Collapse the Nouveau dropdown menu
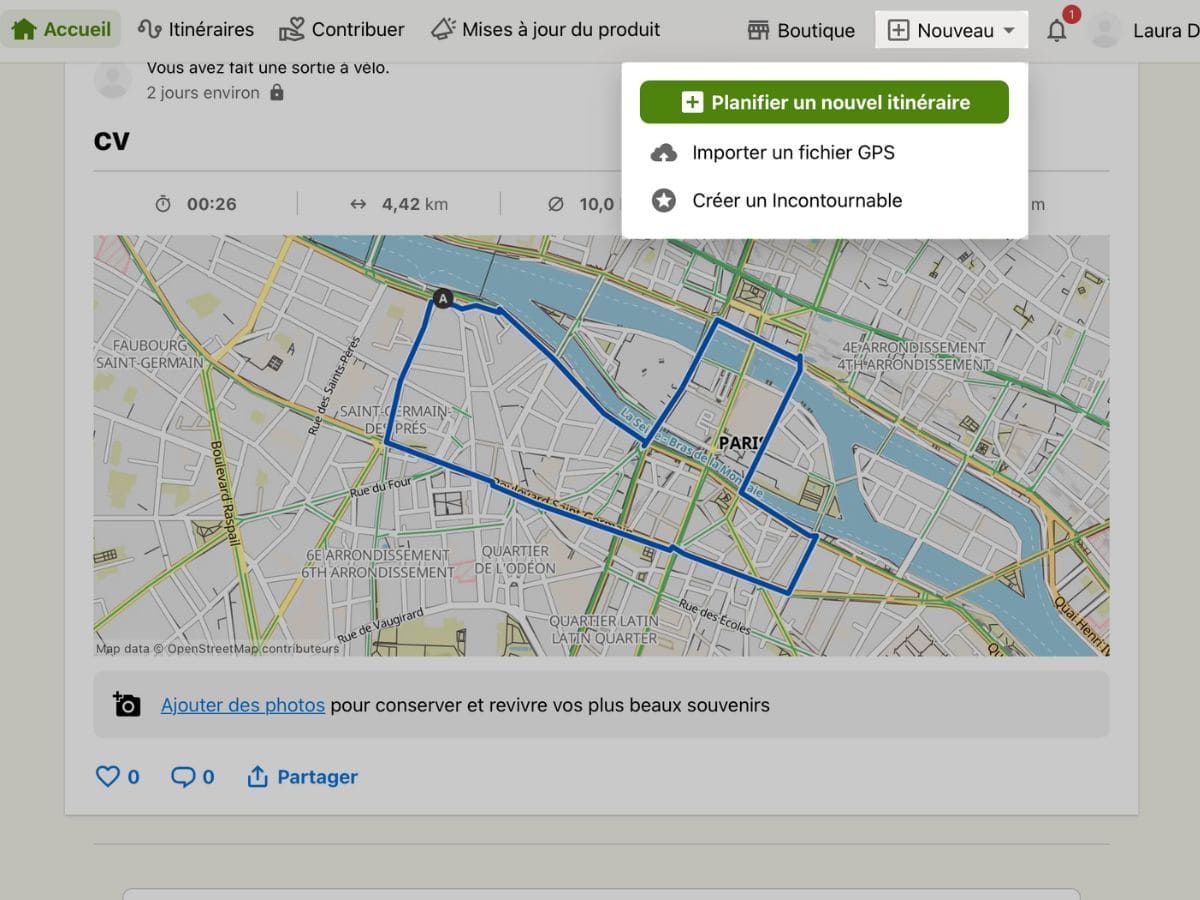1200x900 pixels. pos(951,31)
